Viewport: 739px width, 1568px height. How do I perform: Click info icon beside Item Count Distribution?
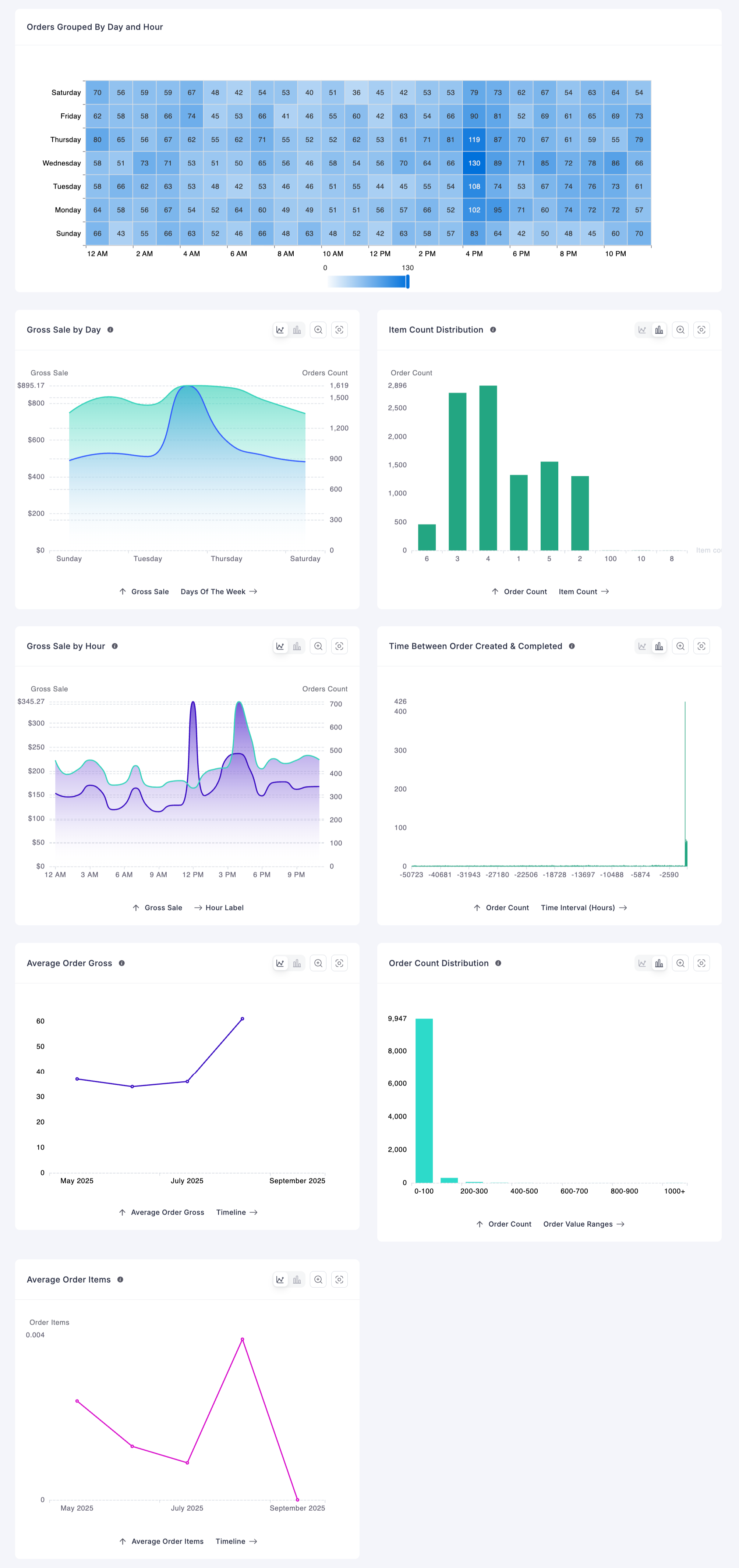(x=493, y=330)
